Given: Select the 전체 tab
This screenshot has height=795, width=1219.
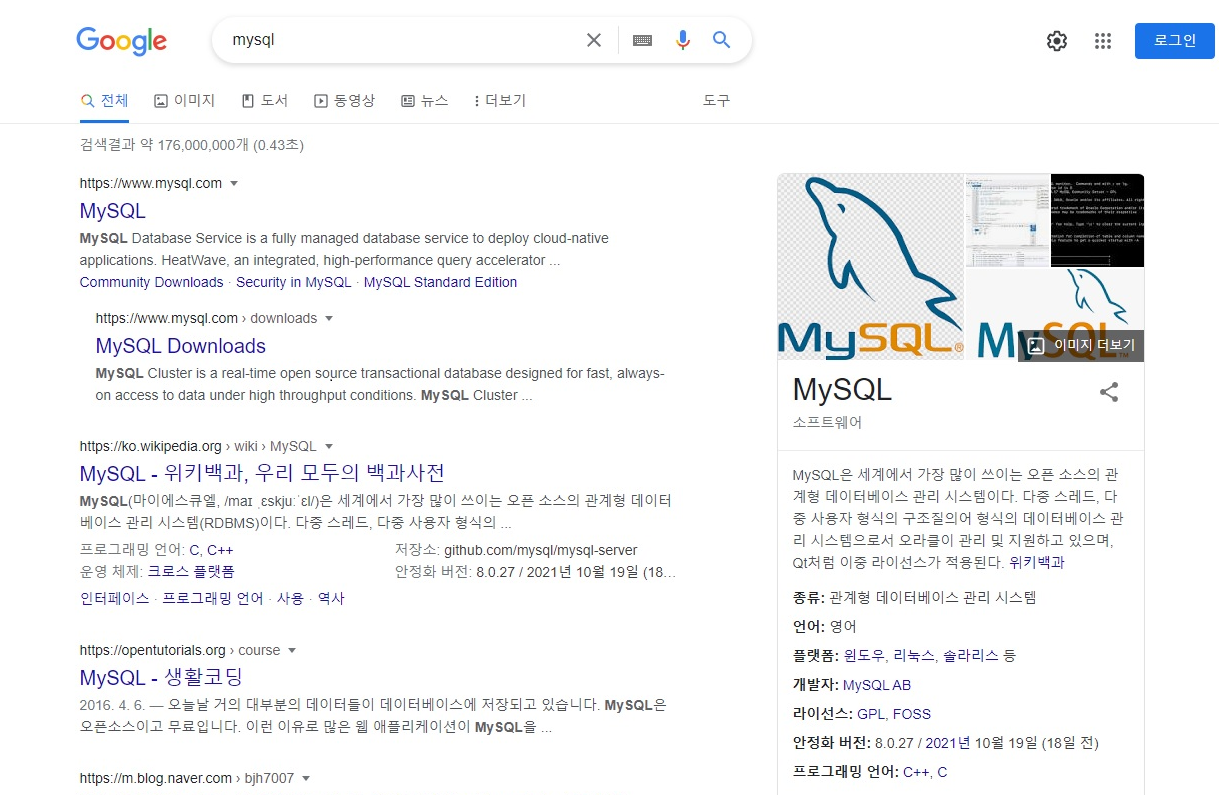Looking at the screenshot, I should [105, 101].
